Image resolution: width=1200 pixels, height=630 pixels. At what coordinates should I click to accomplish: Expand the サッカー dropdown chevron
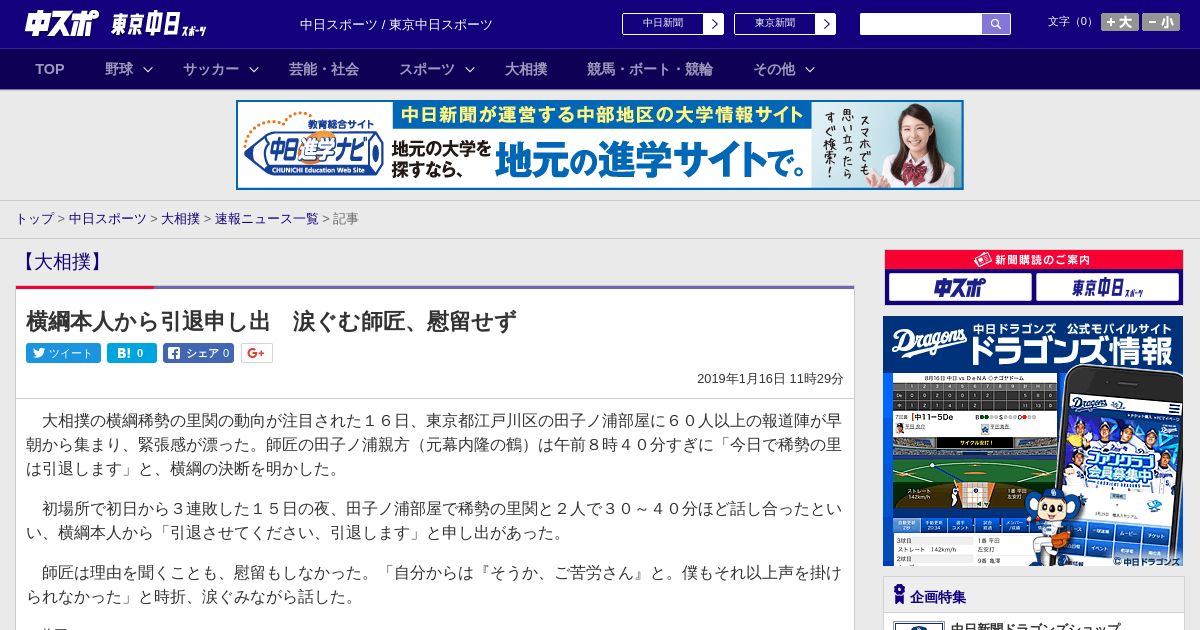click(254, 70)
